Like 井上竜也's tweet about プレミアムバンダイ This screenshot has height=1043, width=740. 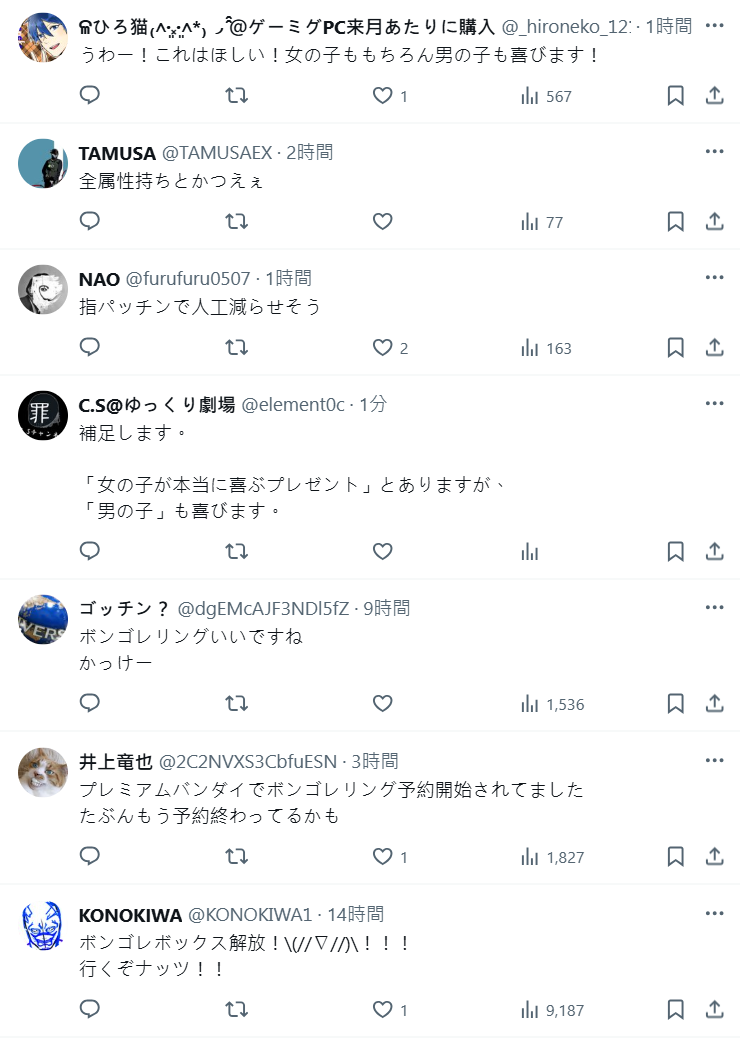(383, 857)
